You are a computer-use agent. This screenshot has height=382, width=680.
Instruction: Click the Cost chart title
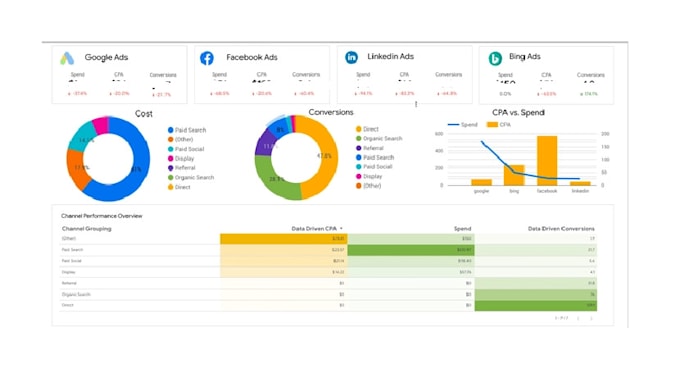pyautogui.click(x=144, y=114)
